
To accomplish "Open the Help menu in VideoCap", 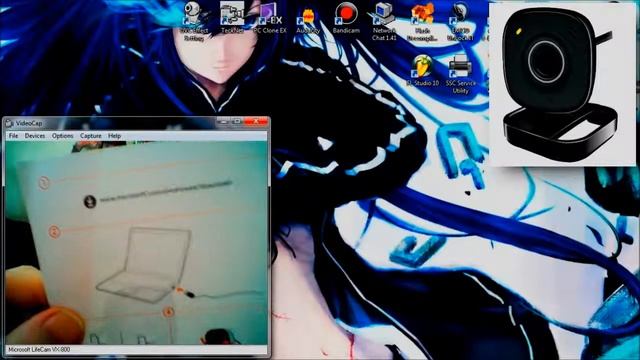I will (x=114, y=136).
